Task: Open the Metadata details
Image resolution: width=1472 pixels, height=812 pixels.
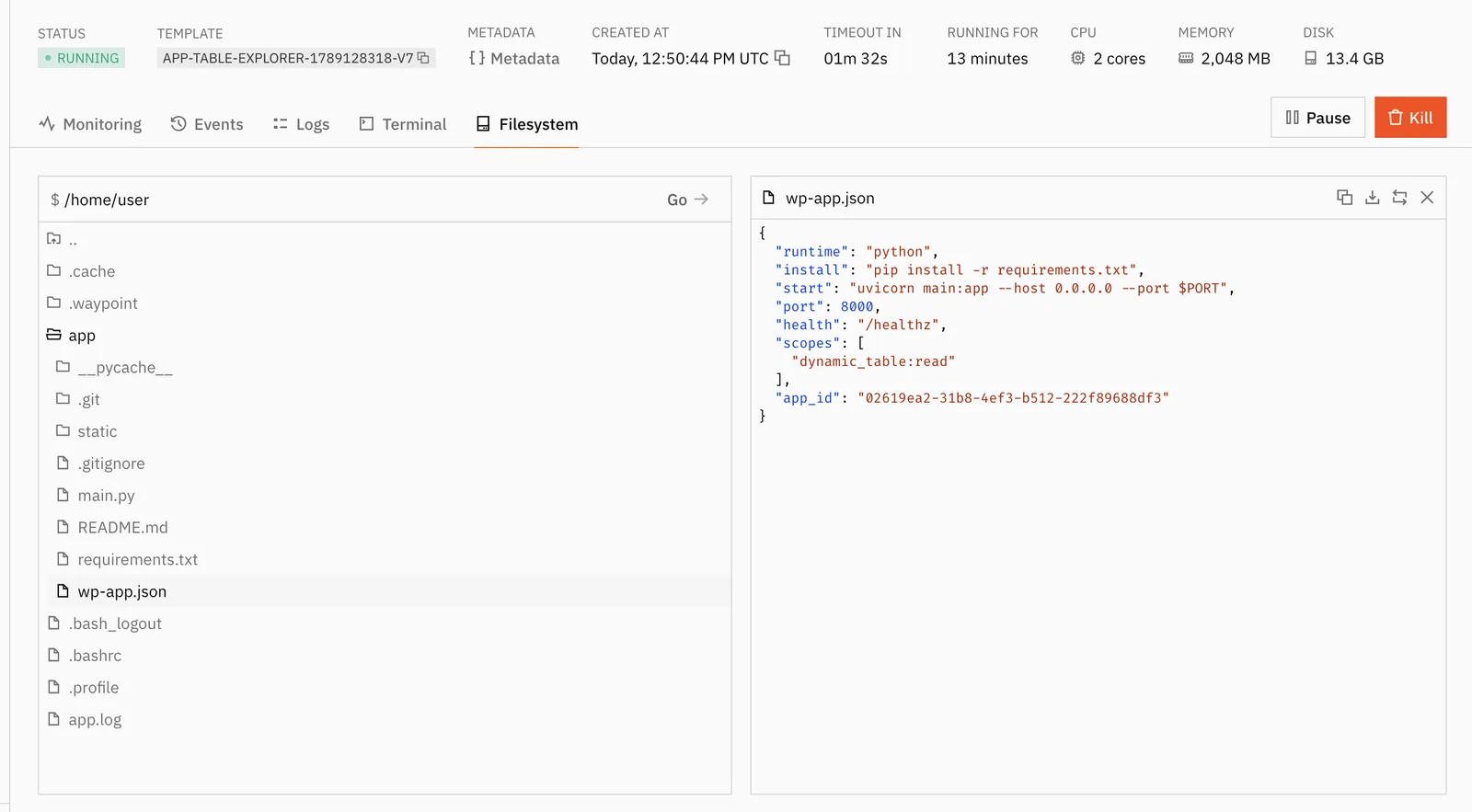Action: pyautogui.click(x=513, y=58)
